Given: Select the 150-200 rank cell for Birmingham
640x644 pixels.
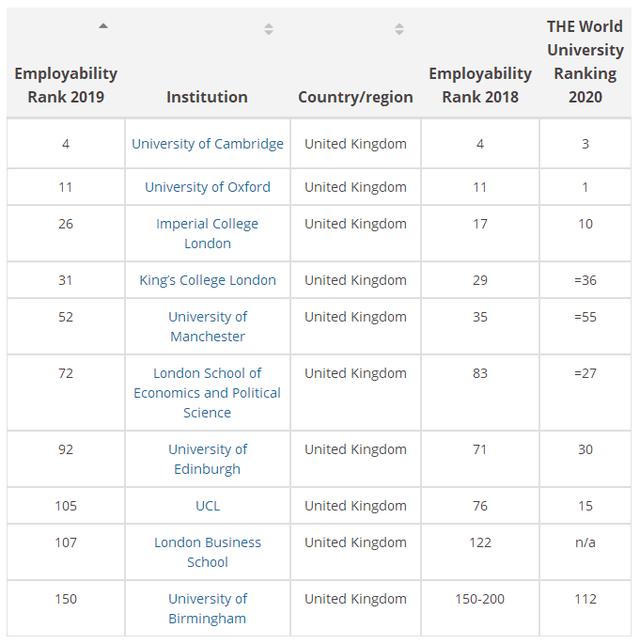Looking at the screenshot, I should [480, 599].
